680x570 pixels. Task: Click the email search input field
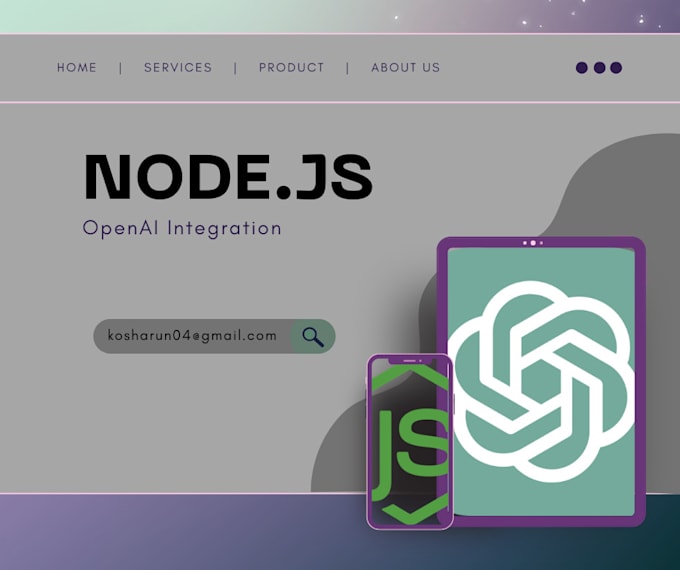(214, 336)
